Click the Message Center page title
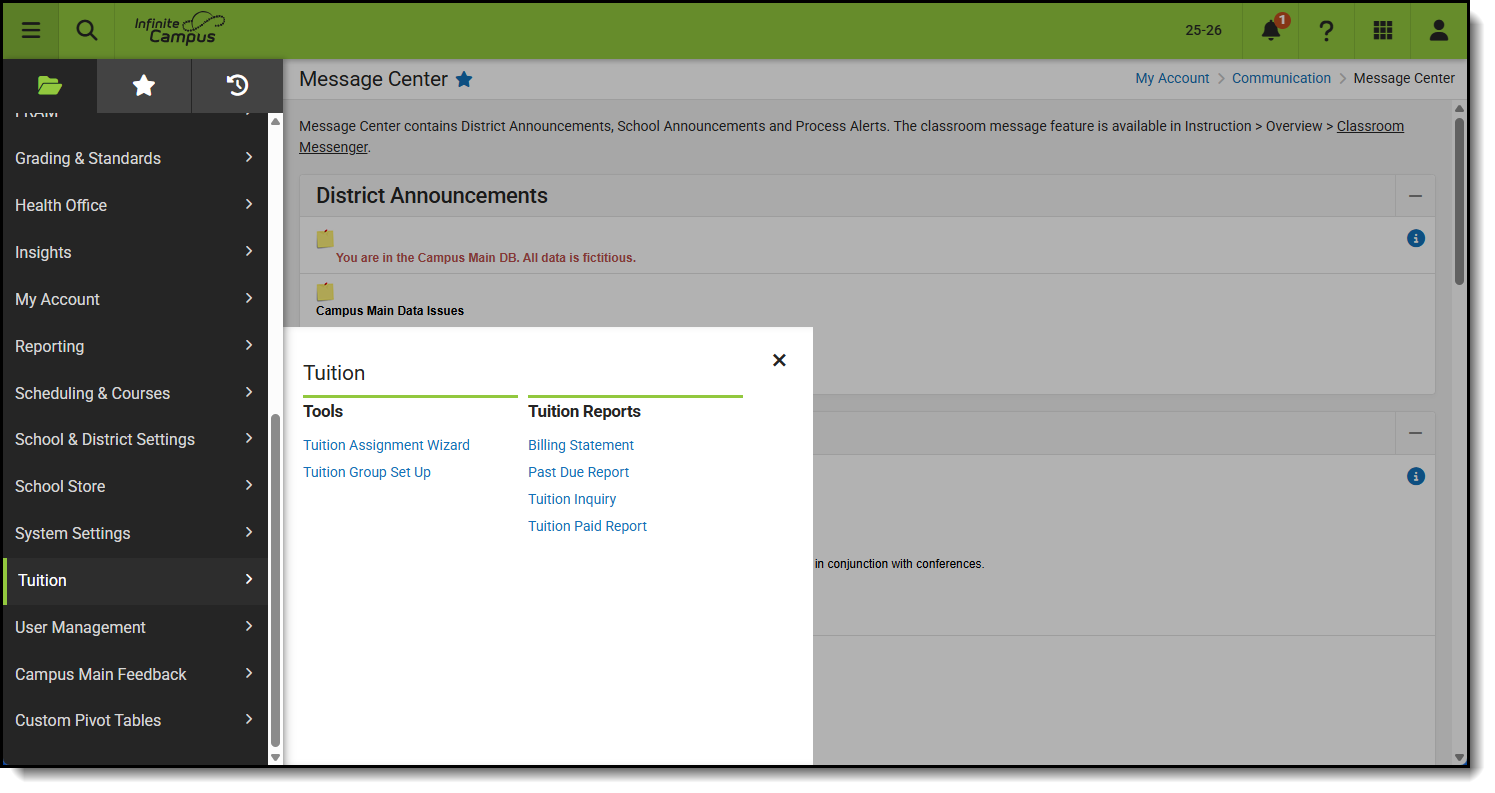The height and width of the screenshot is (793, 1495). click(373, 79)
